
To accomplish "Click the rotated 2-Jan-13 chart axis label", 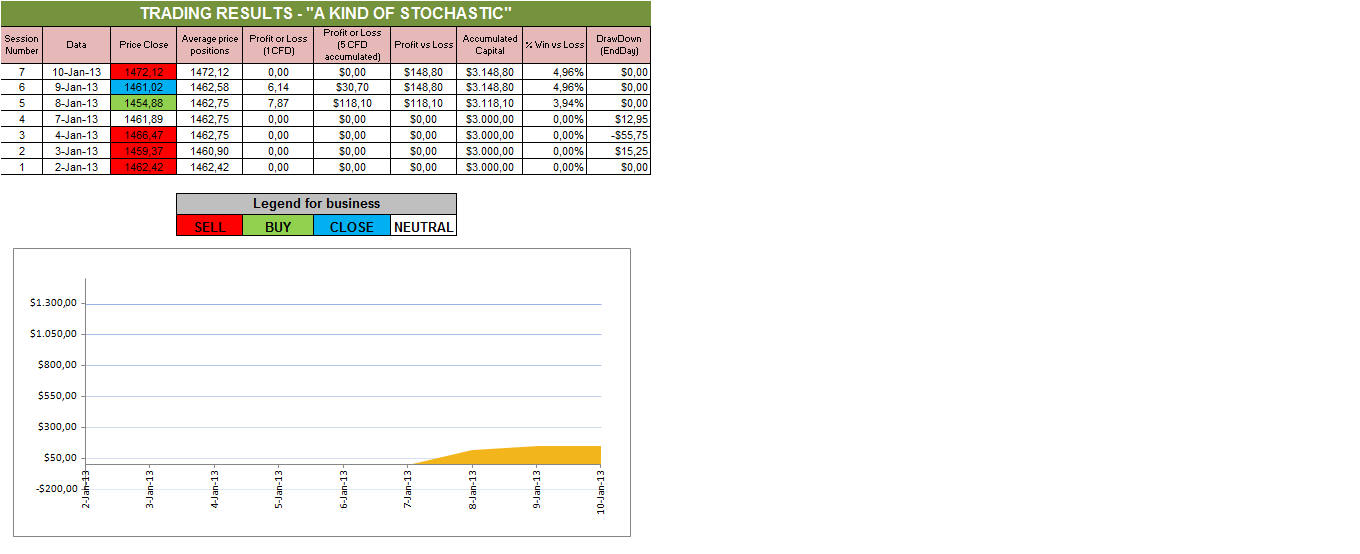I will coord(86,489).
